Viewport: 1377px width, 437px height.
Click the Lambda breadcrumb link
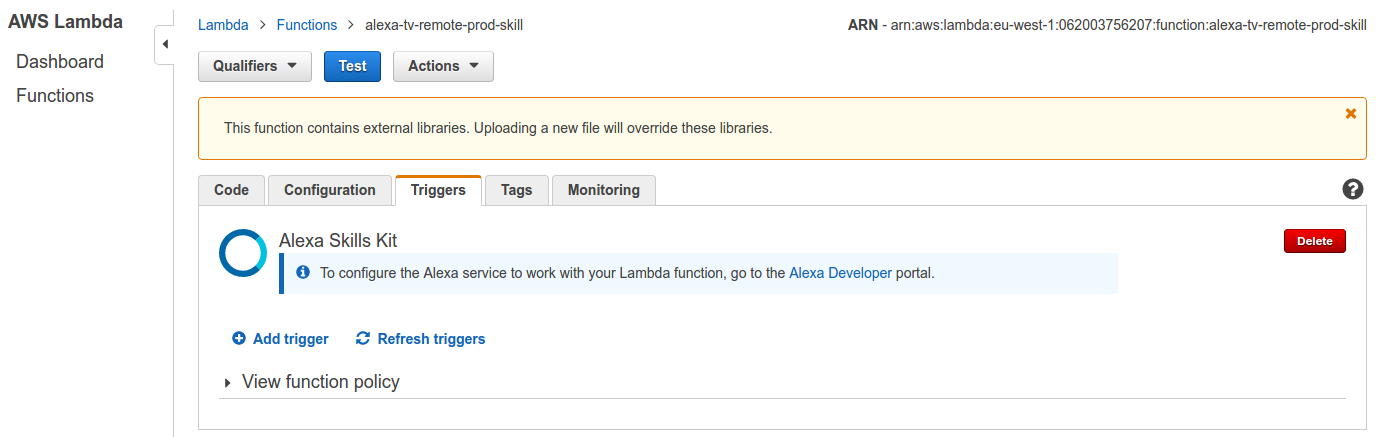point(223,24)
